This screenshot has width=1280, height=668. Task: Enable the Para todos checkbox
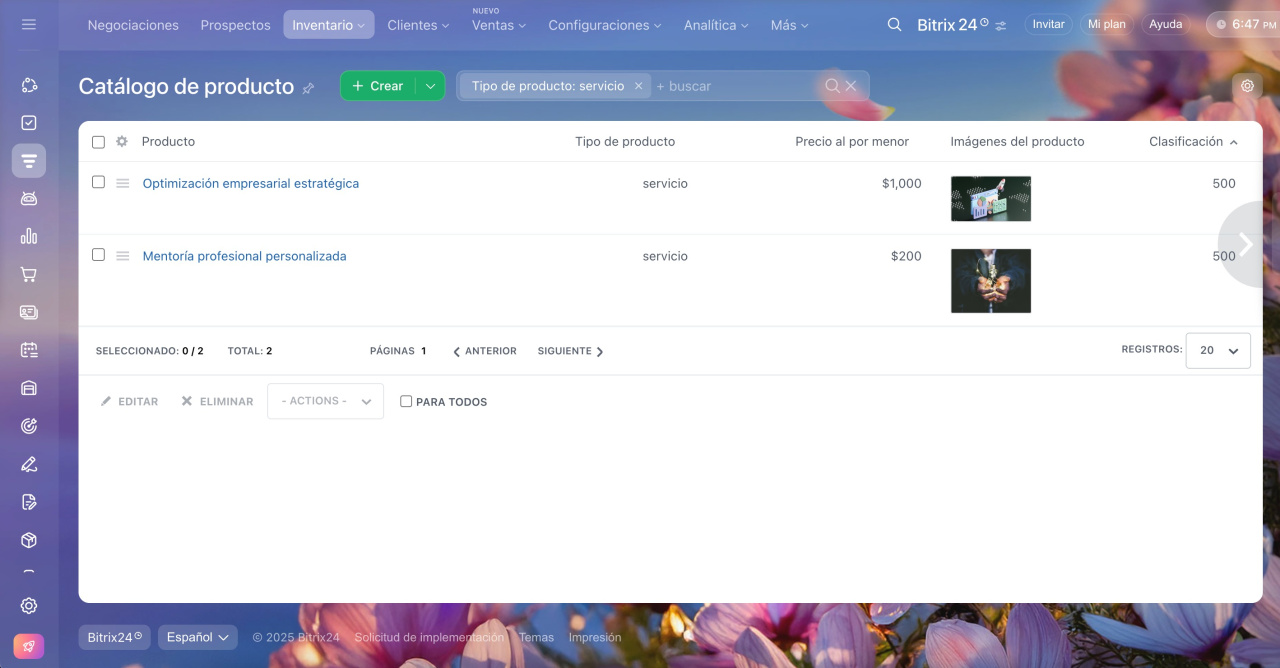pyautogui.click(x=406, y=401)
